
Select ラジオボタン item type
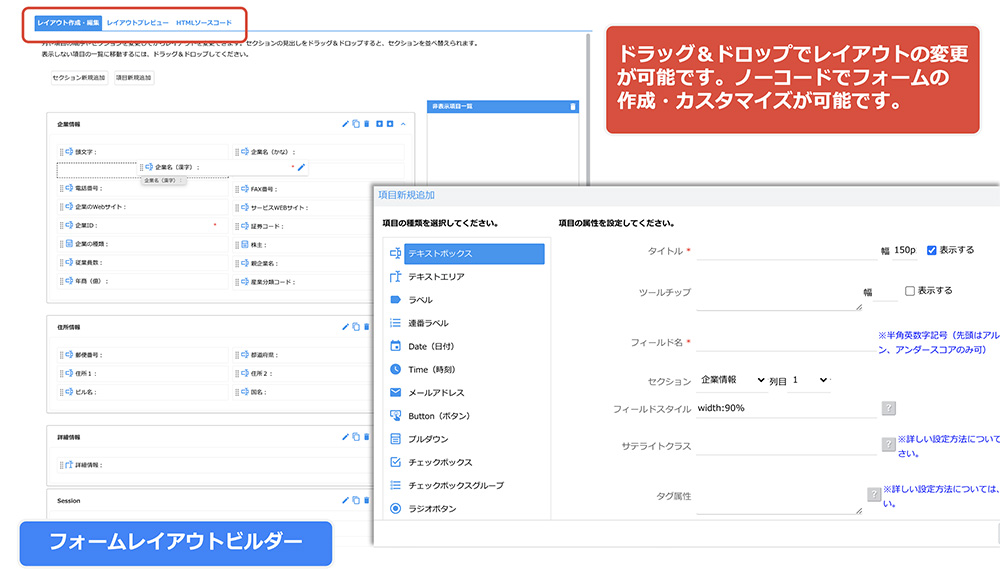click(x=440, y=509)
